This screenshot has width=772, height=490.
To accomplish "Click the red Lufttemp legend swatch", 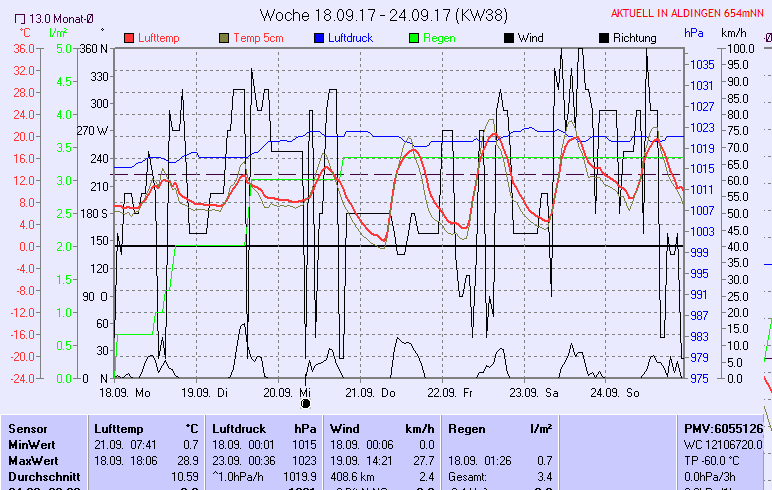I will (129, 38).
